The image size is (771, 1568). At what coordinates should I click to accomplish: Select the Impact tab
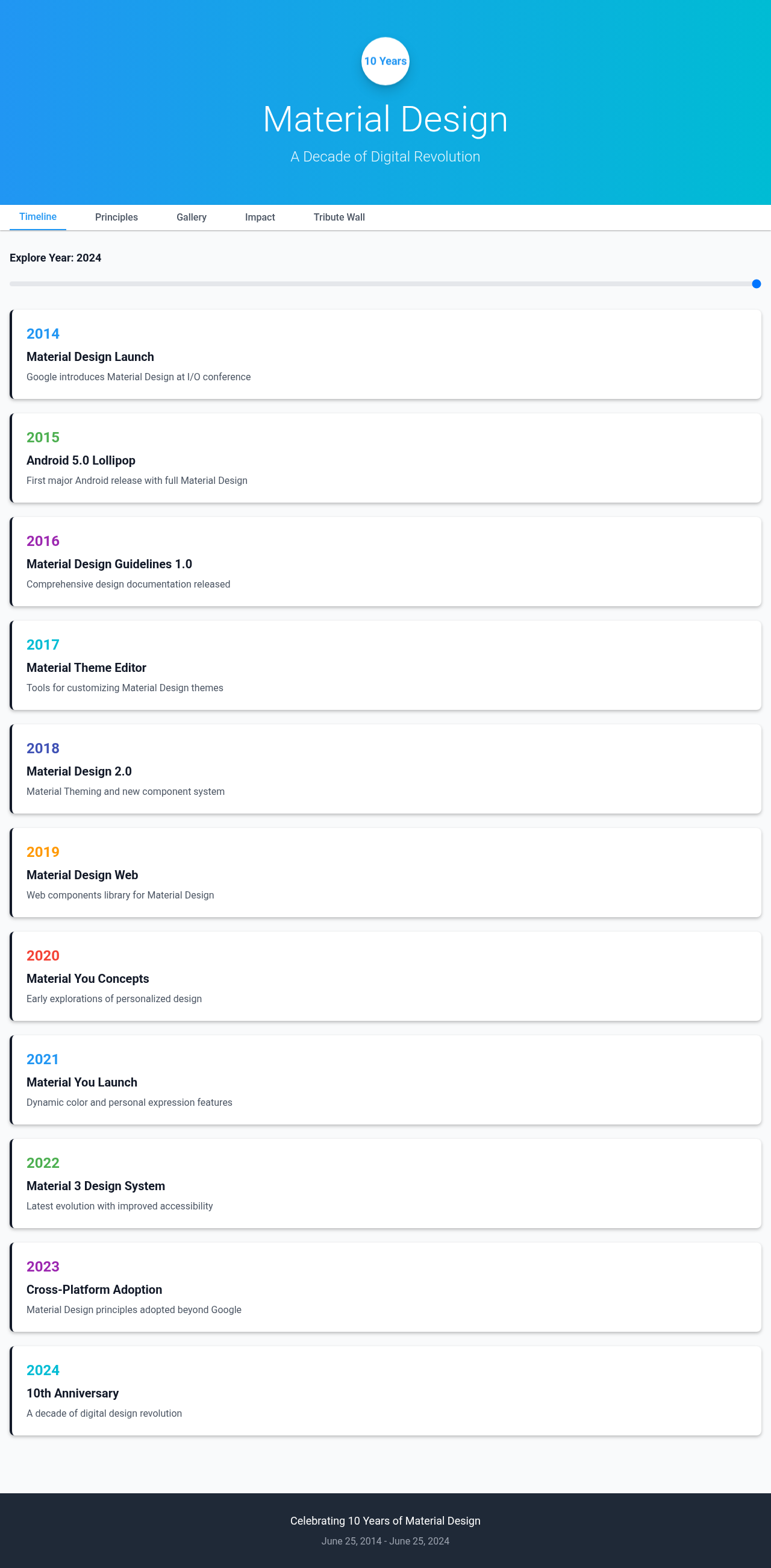pos(260,218)
